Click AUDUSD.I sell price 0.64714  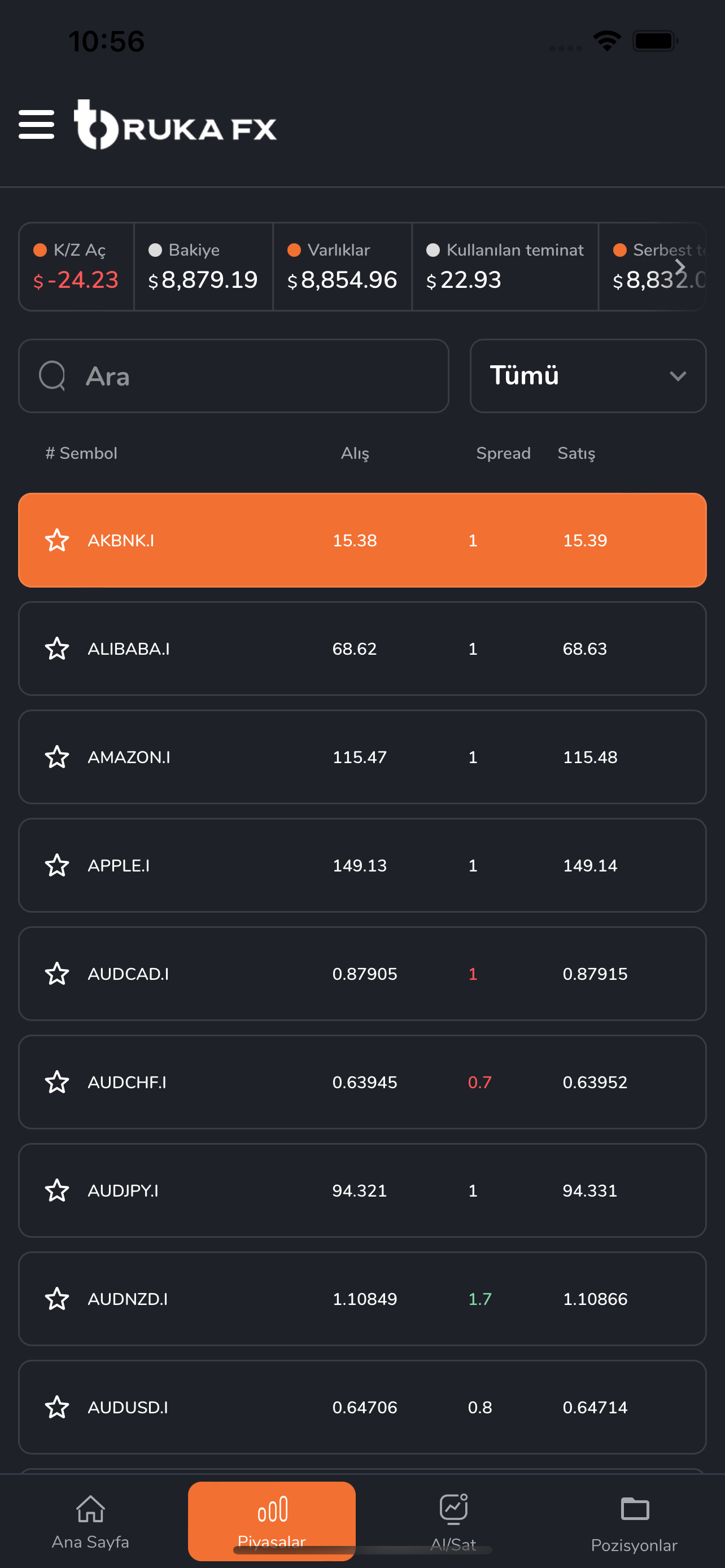coord(595,1407)
